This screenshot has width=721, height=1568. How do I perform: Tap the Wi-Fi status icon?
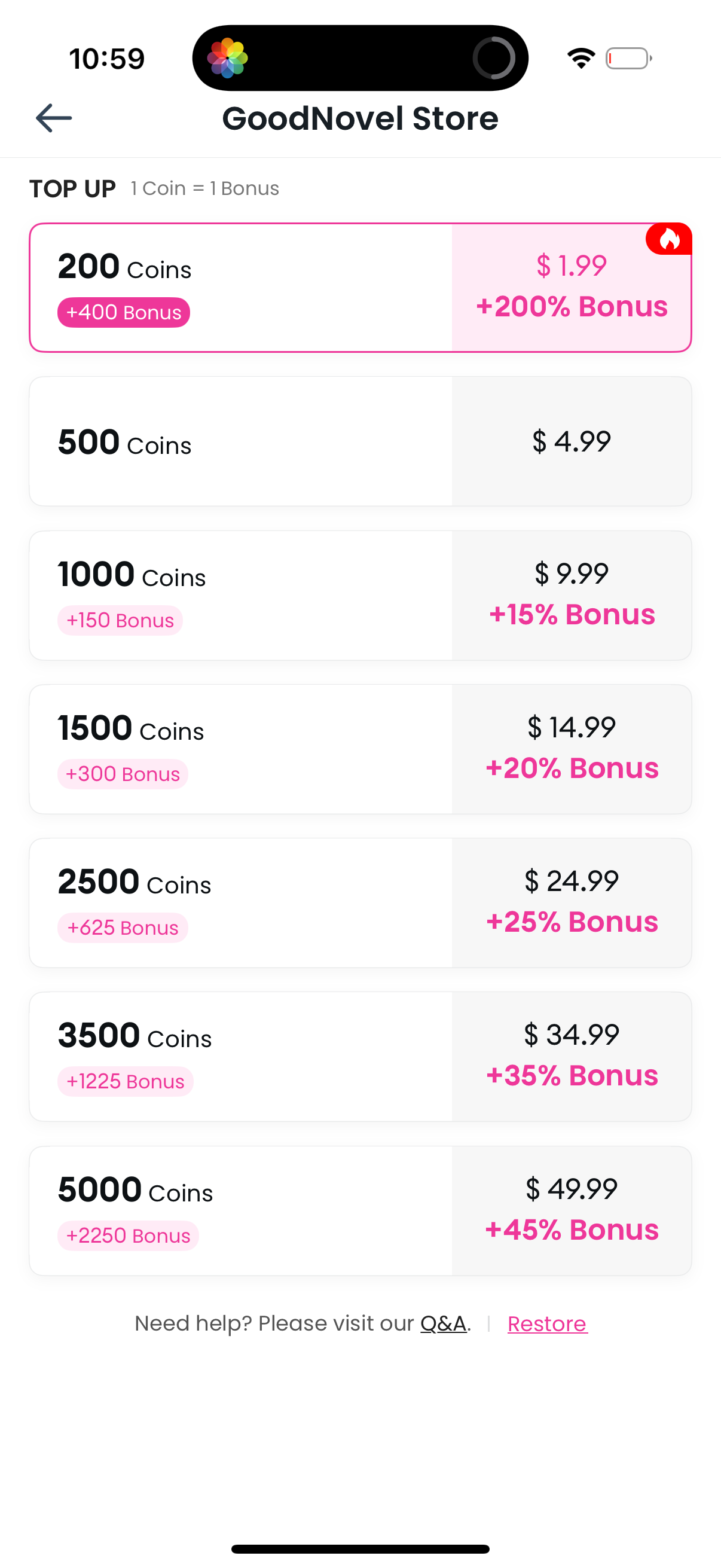click(x=581, y=59)
